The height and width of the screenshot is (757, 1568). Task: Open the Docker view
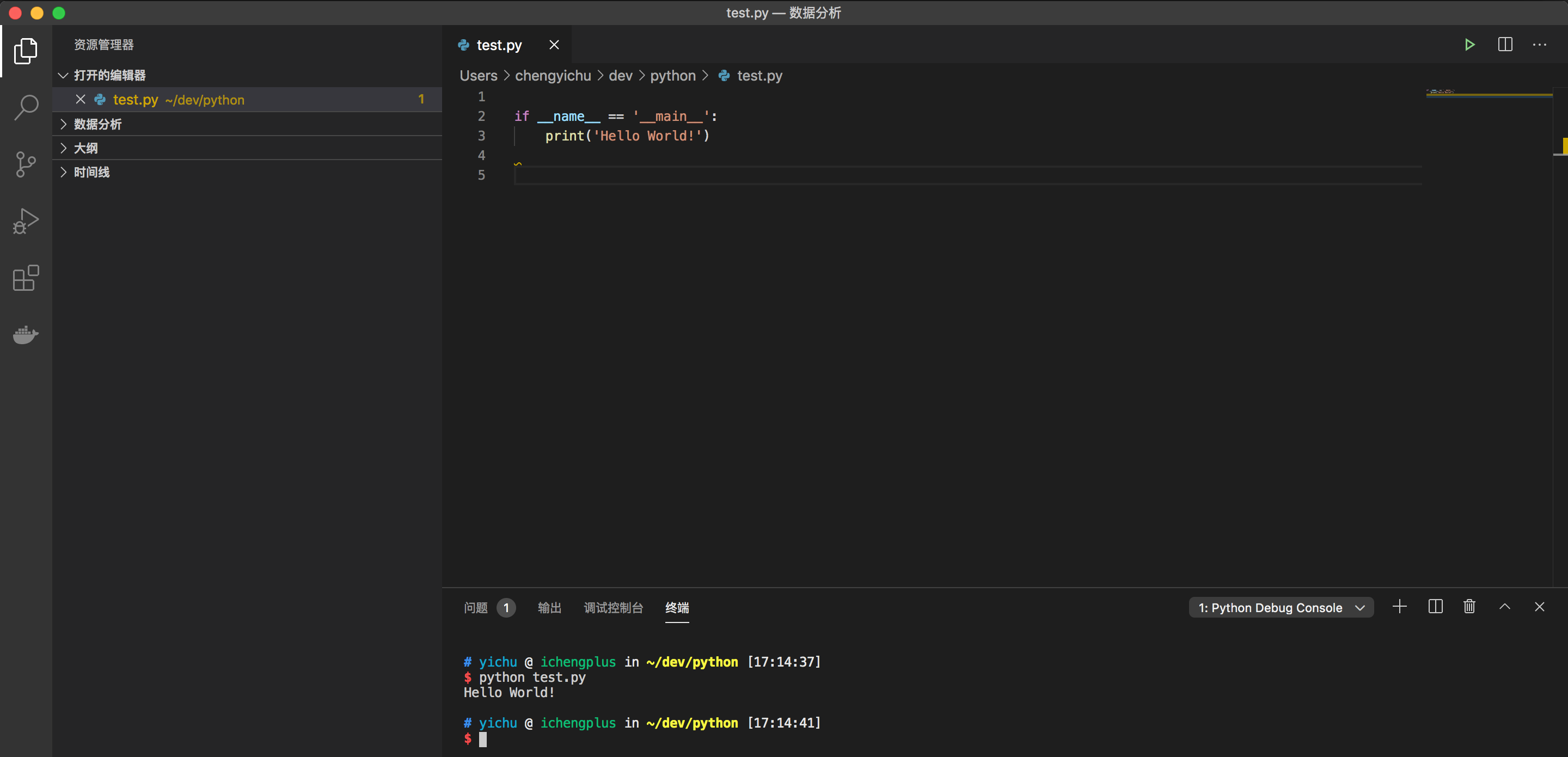26,334
